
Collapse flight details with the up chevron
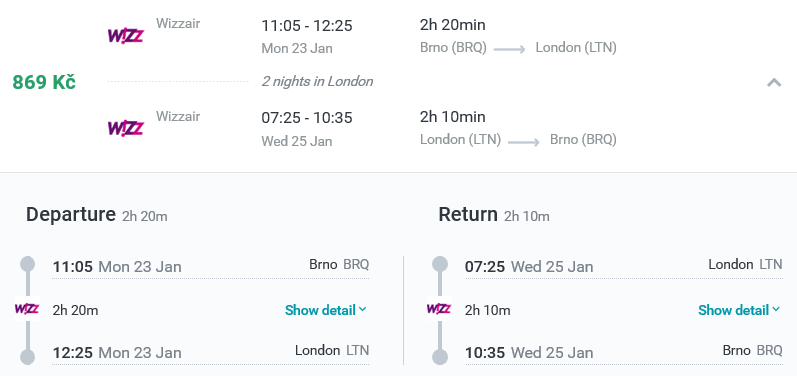[774, 82]
